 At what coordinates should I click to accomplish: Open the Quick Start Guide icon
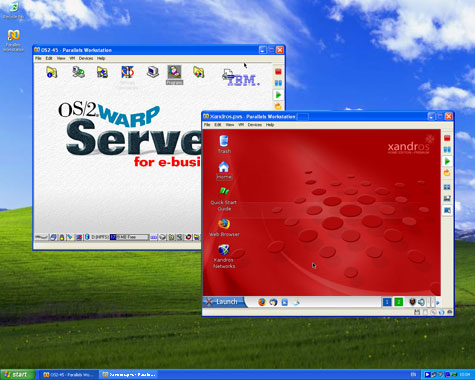[x=224, y=199]
